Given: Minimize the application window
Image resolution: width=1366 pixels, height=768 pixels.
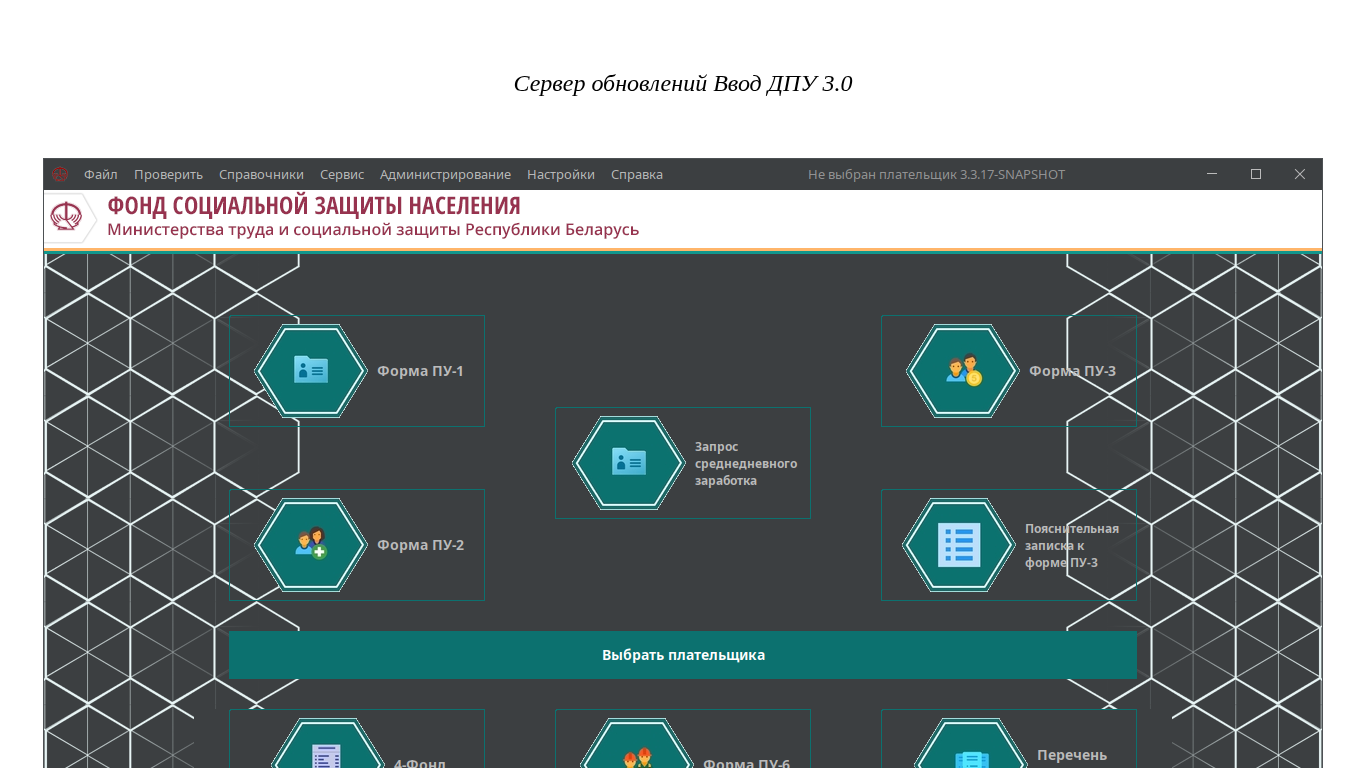Looking at the screenshot, I should (1212, 174).
